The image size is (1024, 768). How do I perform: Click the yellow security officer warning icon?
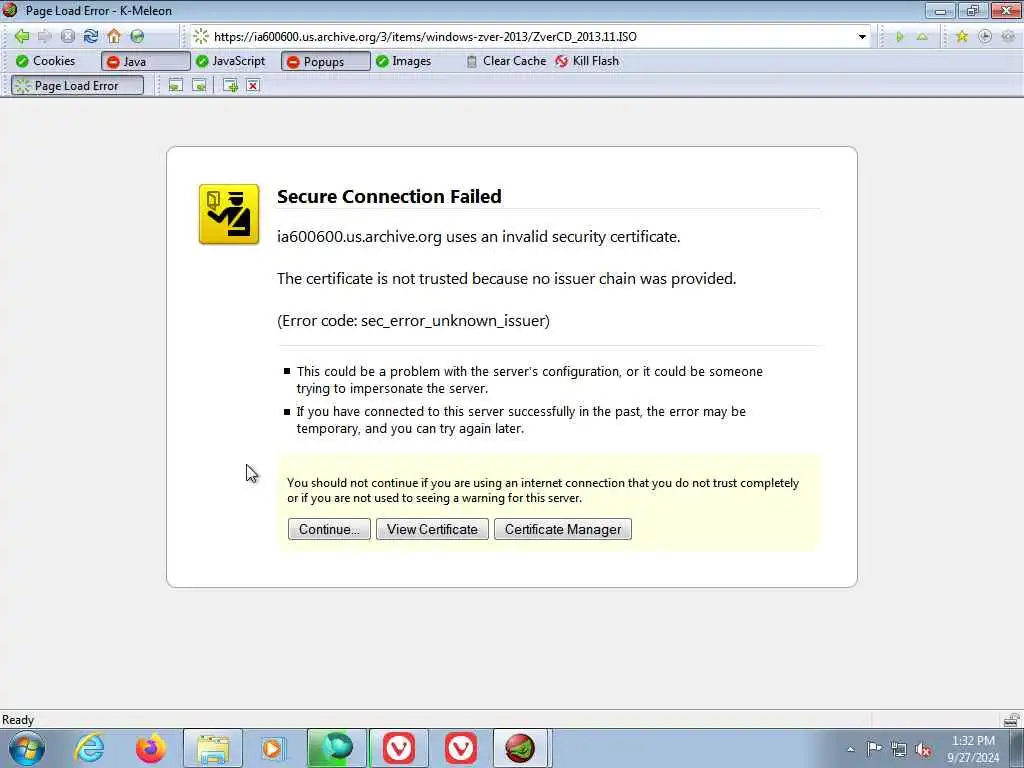[229, 214]
